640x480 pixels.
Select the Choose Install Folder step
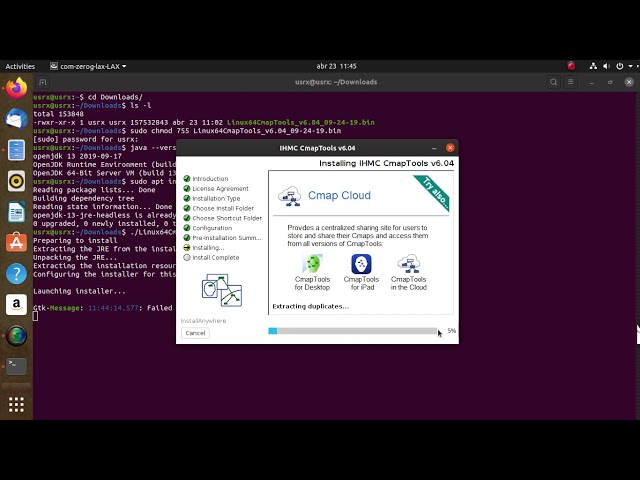219,208
